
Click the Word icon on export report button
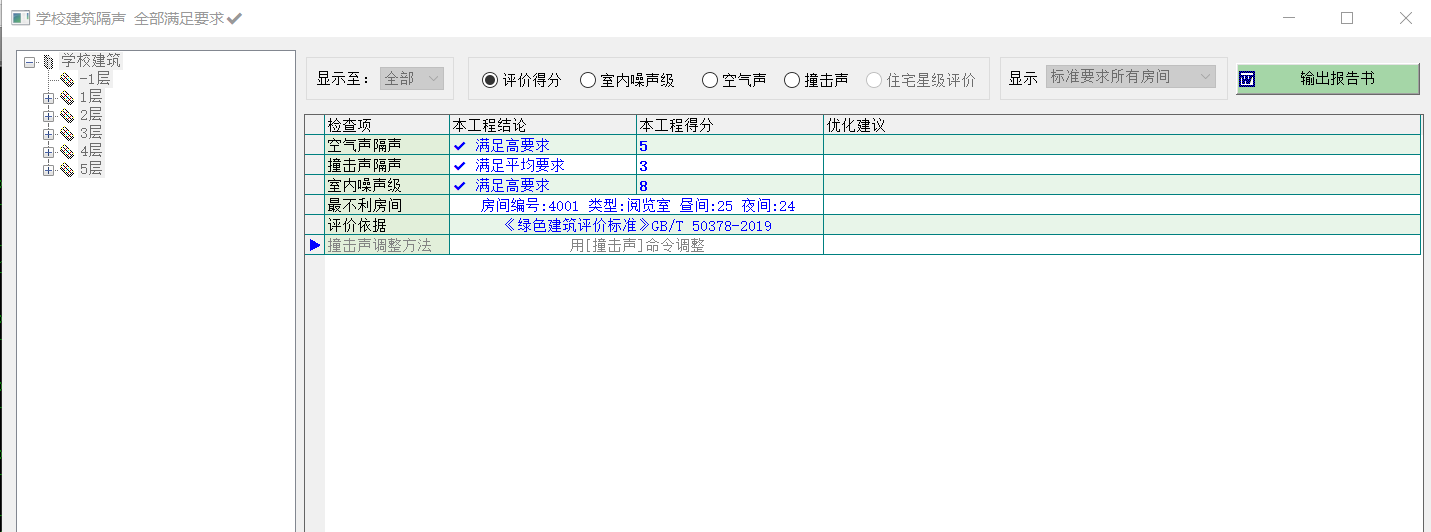(x=1246, y=79)
